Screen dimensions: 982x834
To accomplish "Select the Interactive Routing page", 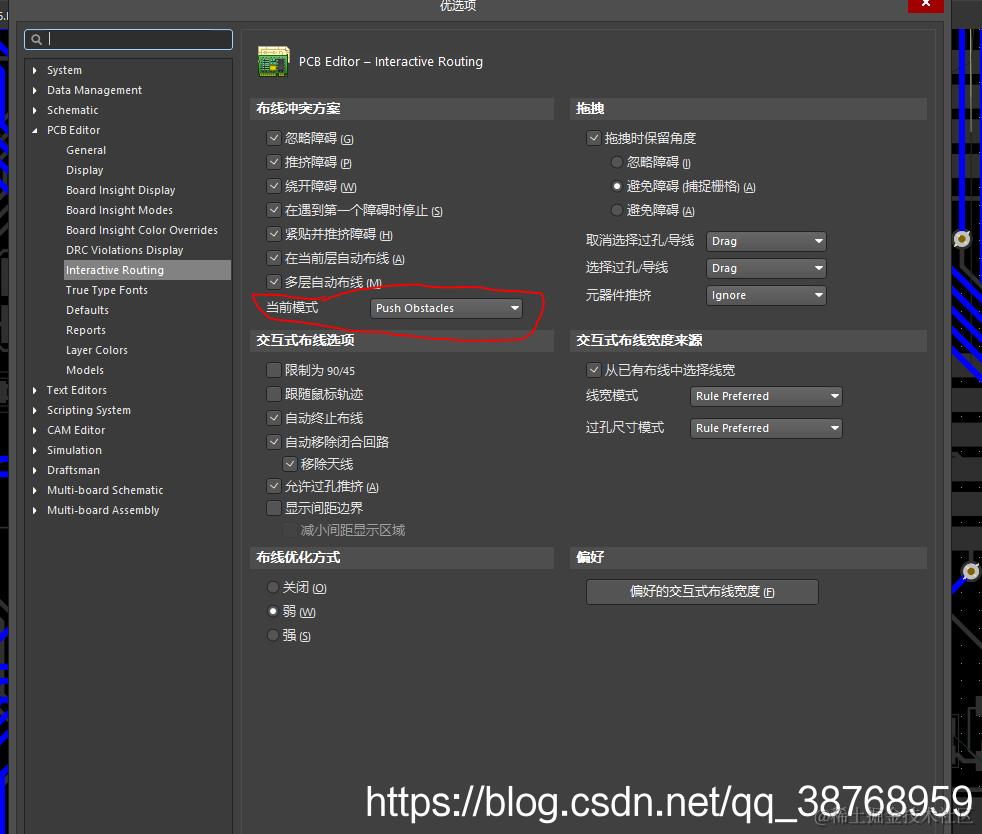I will (x=147, y=270).
